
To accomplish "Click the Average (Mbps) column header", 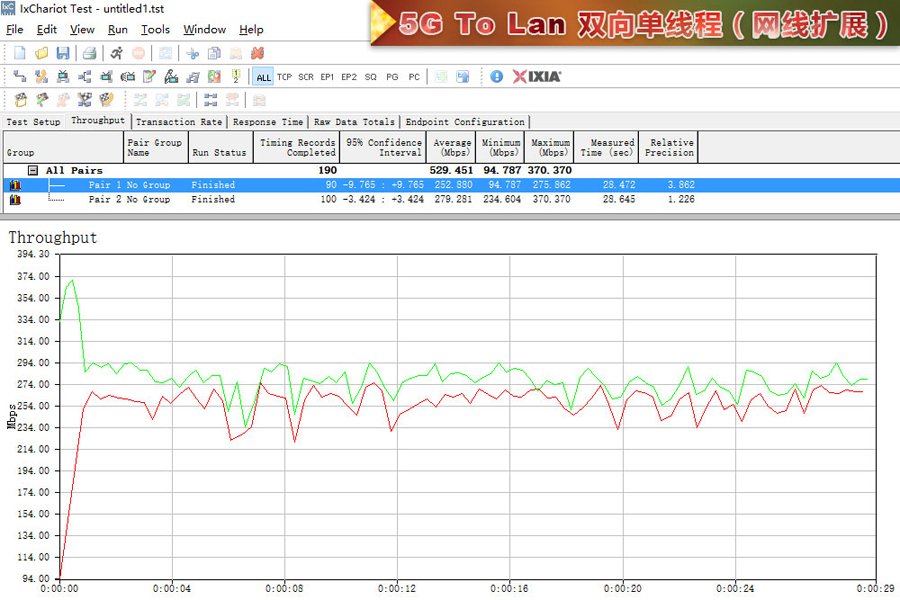I will pyautogui.click(x=452, y=148).
